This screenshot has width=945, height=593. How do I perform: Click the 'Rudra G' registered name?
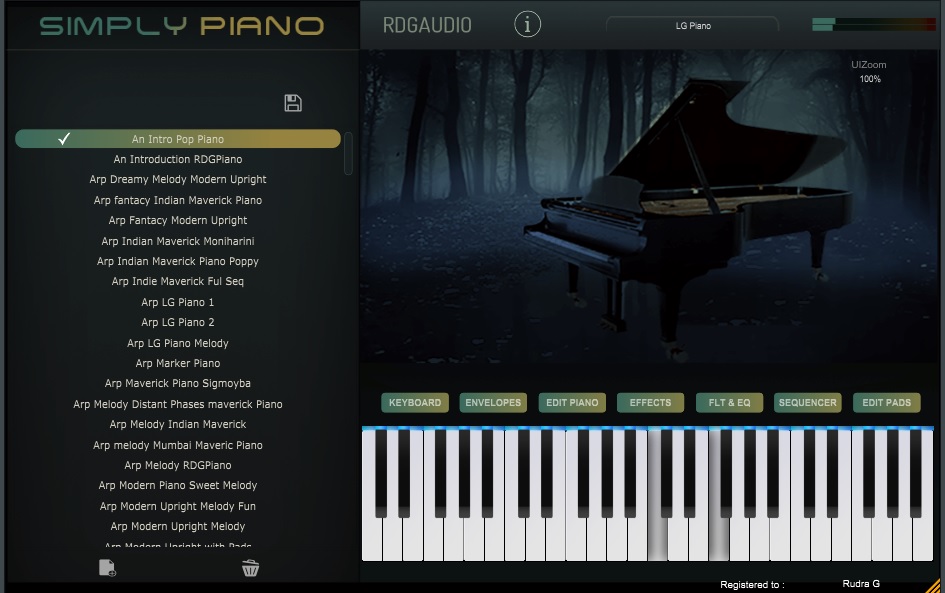(861, 583)
